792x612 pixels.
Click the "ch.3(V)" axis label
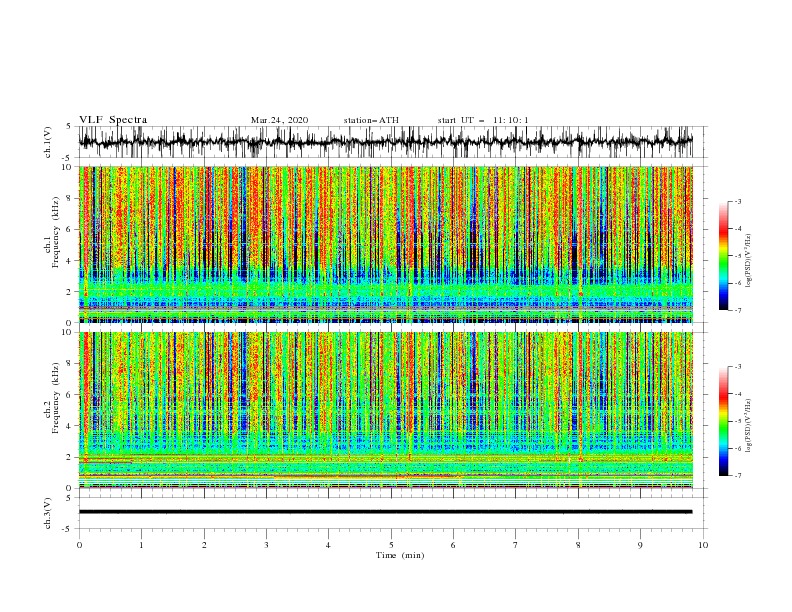(x=48, y=513)
